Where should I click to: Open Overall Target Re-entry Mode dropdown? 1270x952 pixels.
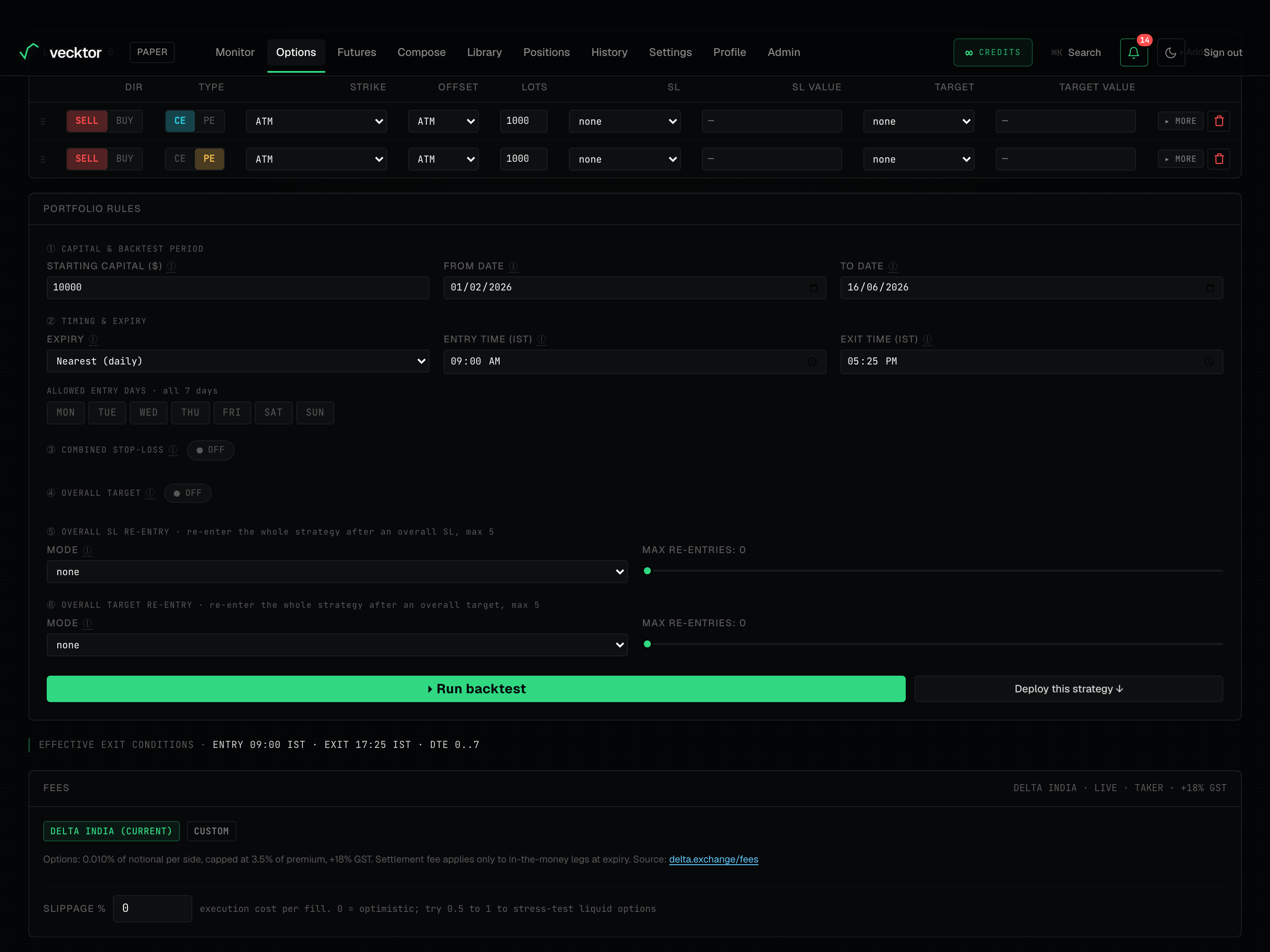click(337, 645)
